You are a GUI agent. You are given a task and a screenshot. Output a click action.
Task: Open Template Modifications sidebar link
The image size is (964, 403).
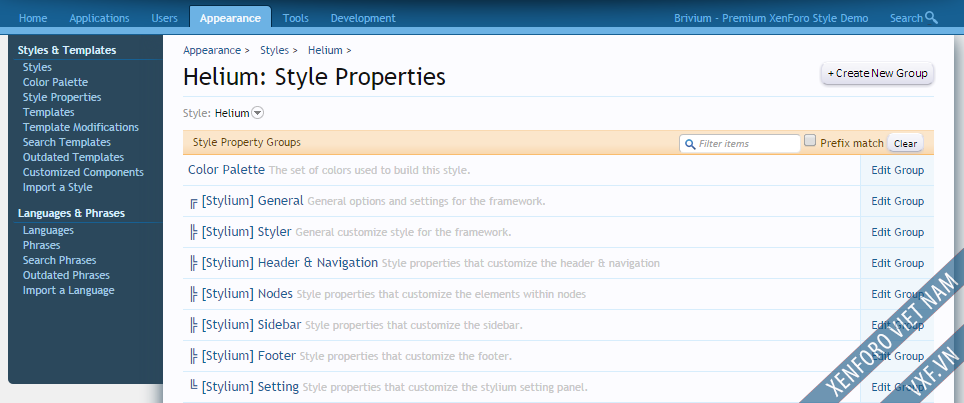(x=81, y=127)
